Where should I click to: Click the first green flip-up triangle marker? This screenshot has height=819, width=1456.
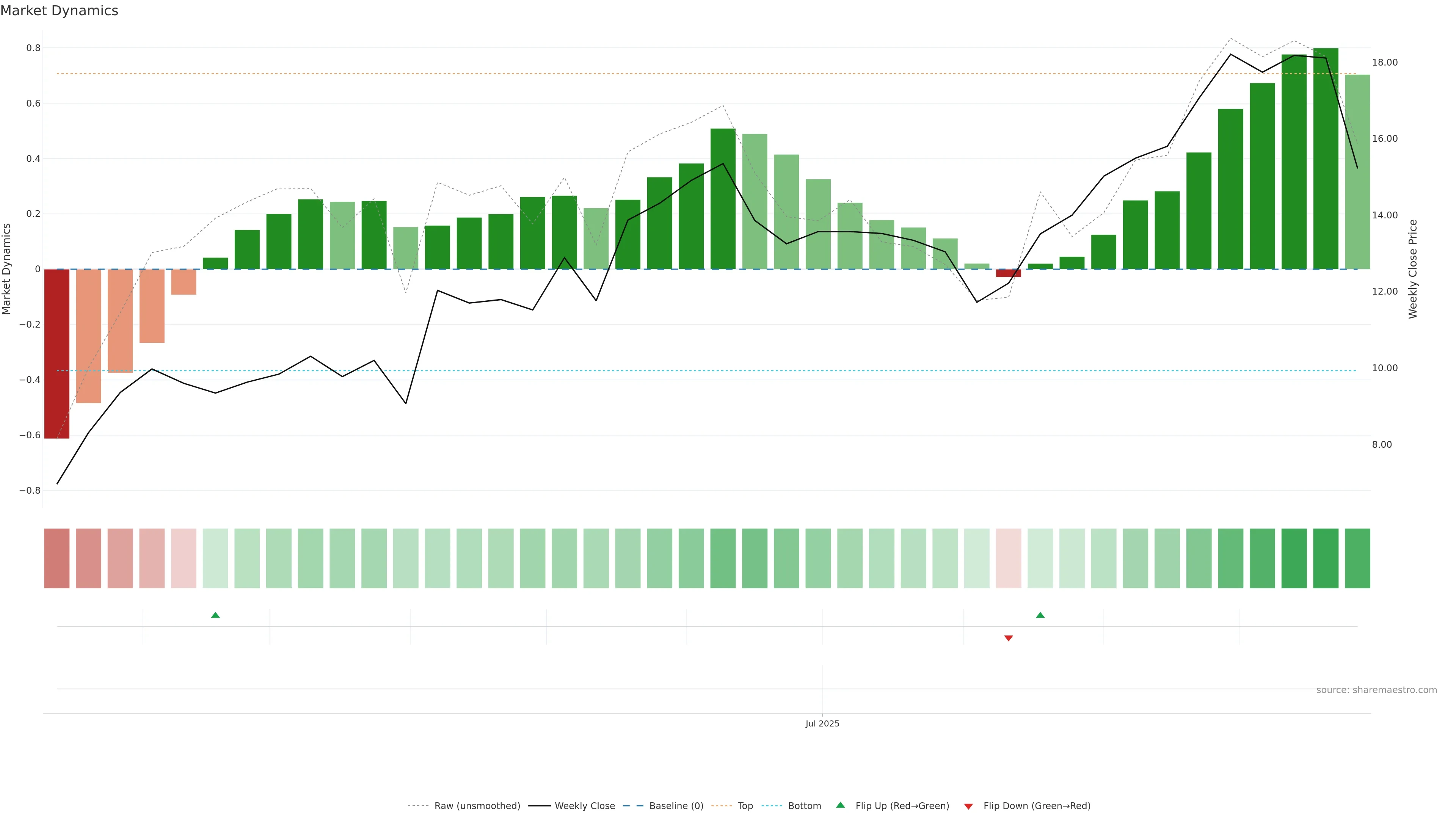point(215,615)
